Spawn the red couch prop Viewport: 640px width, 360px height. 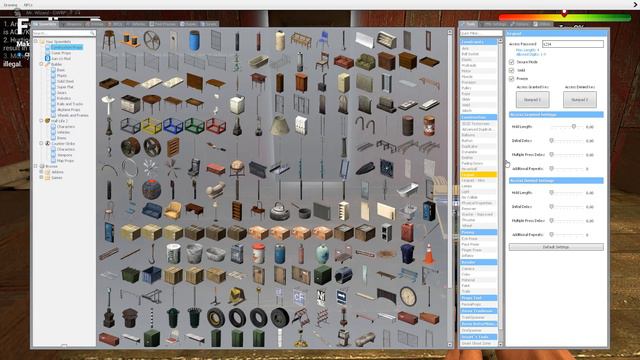click(344, 62)
